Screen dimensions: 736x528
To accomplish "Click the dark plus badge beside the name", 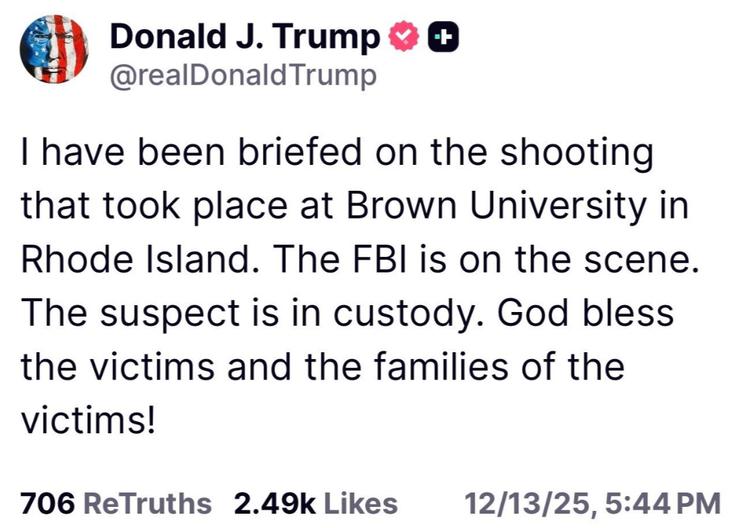I will [442, 37].
